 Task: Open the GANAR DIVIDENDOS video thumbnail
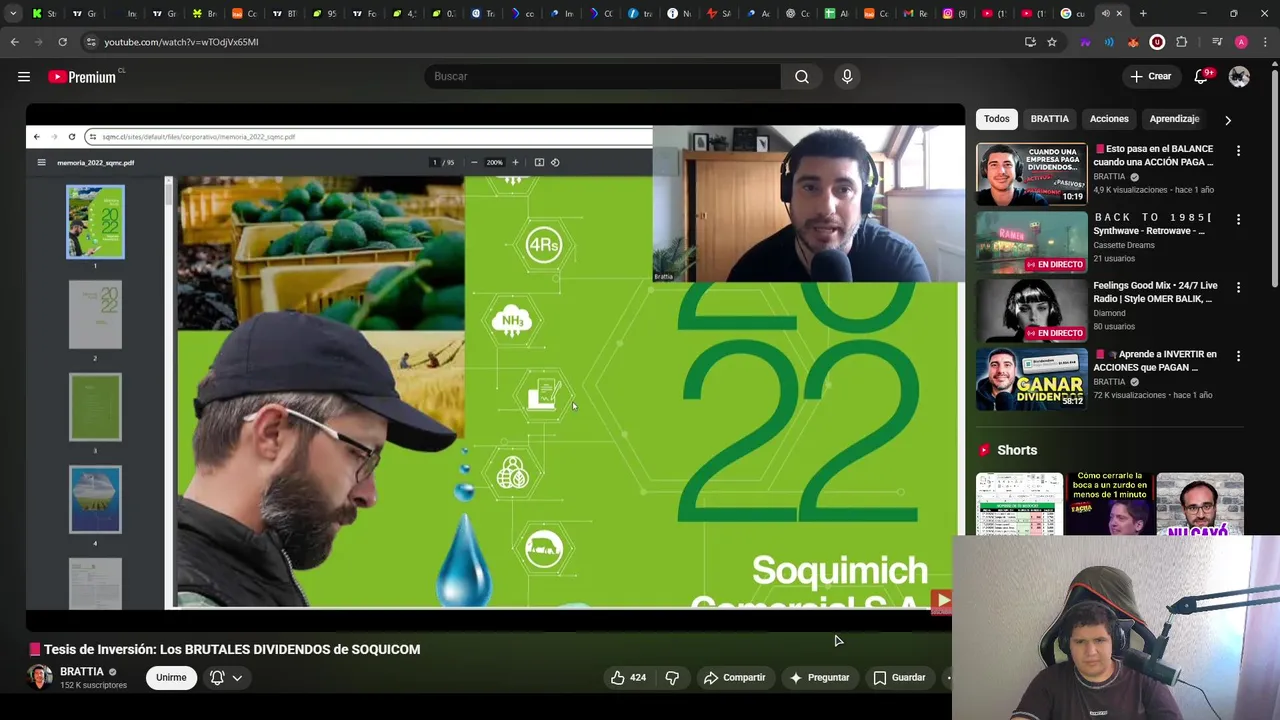(1031, 379)
